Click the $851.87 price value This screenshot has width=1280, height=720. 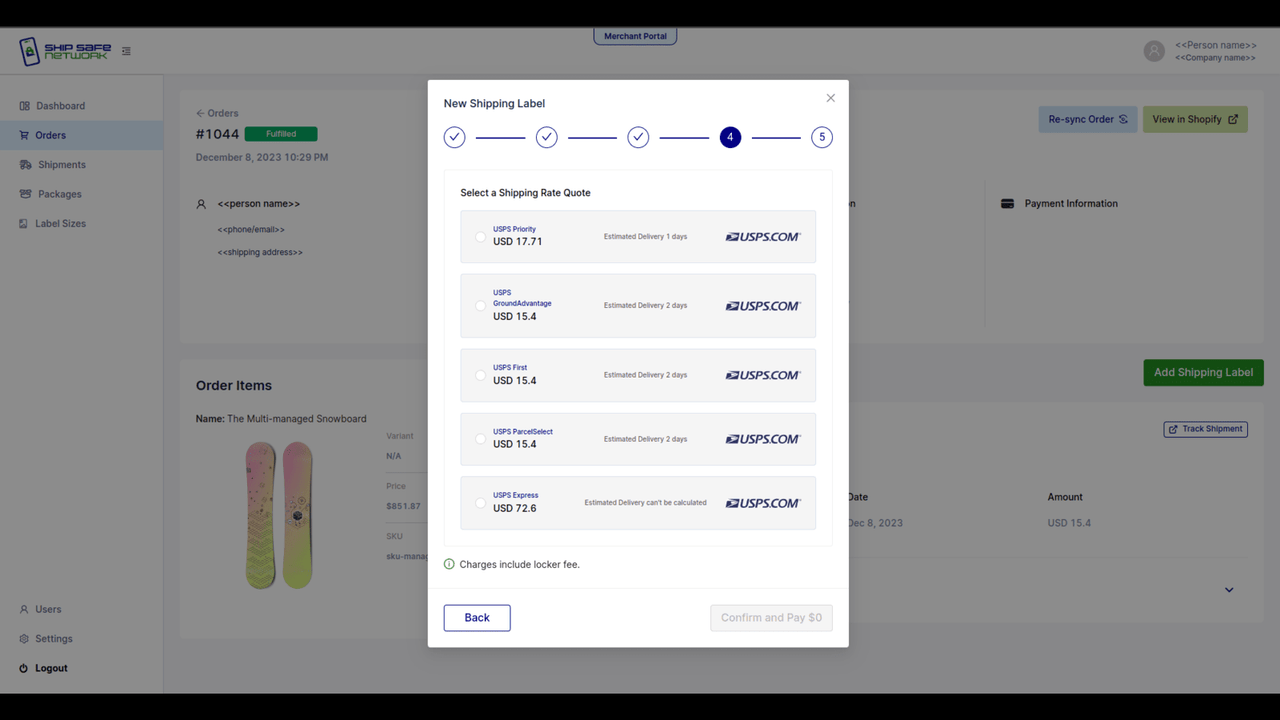[403, 506]
